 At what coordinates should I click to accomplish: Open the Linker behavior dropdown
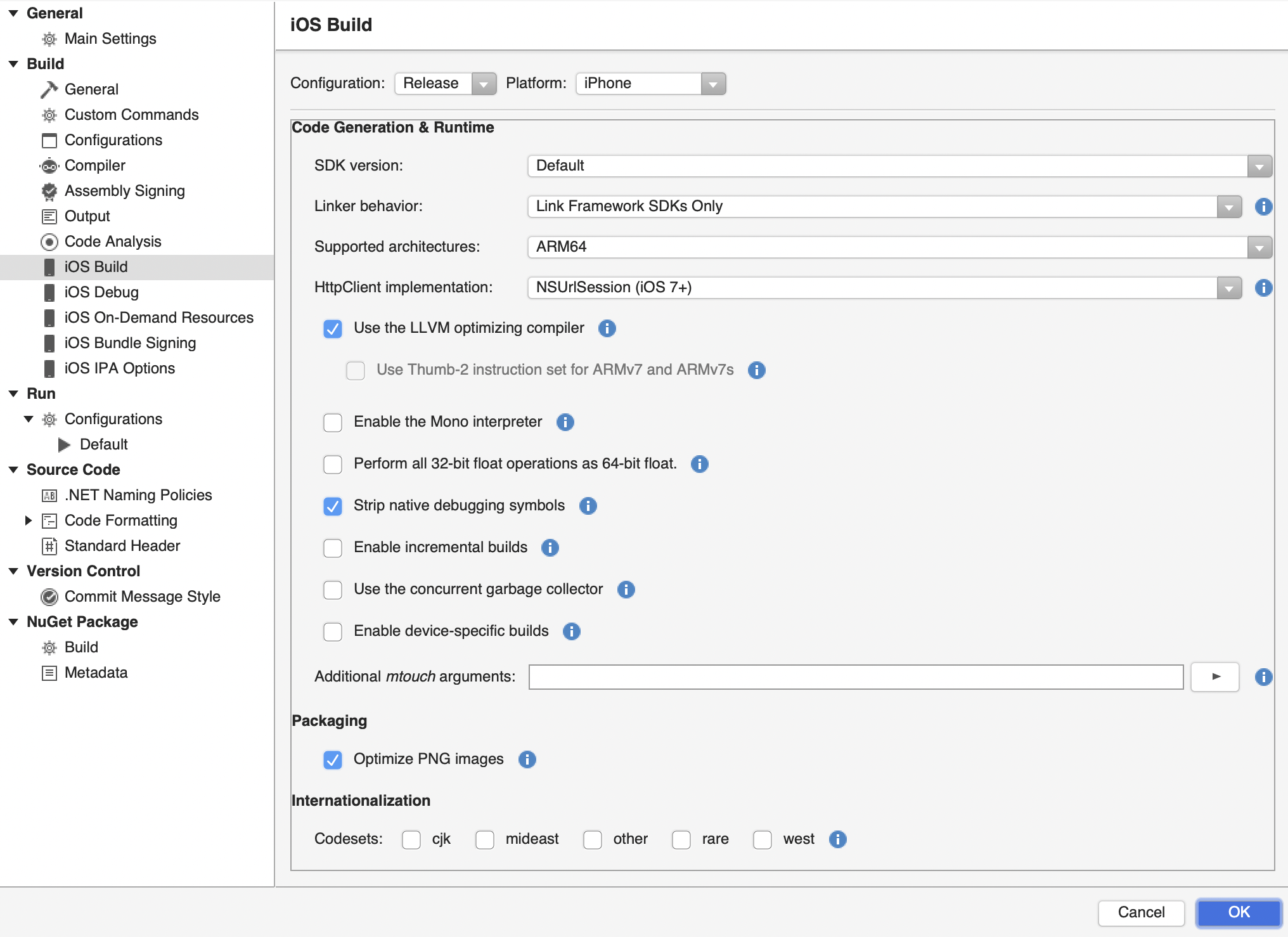(x=884, y=207)
